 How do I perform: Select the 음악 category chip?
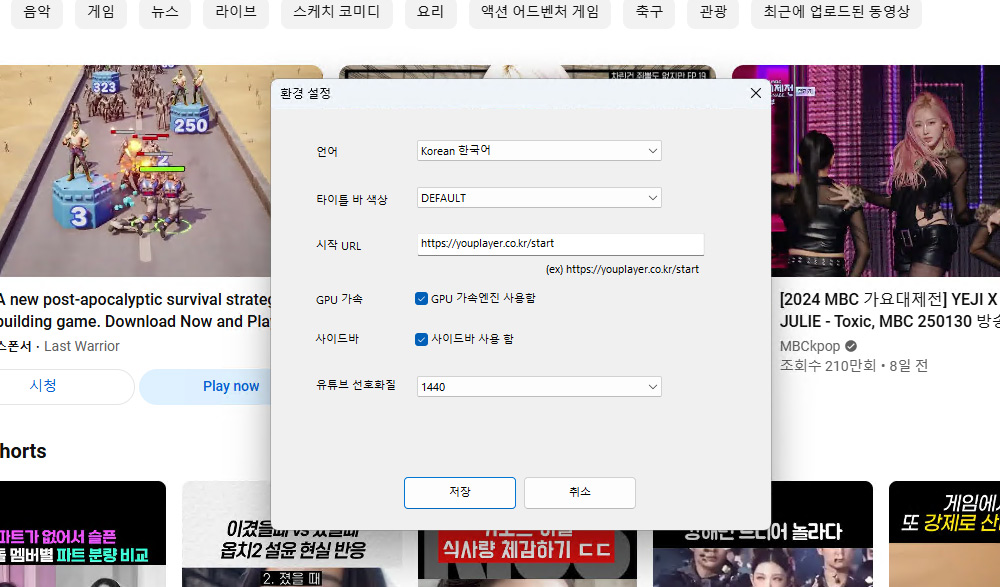[37, 11]
